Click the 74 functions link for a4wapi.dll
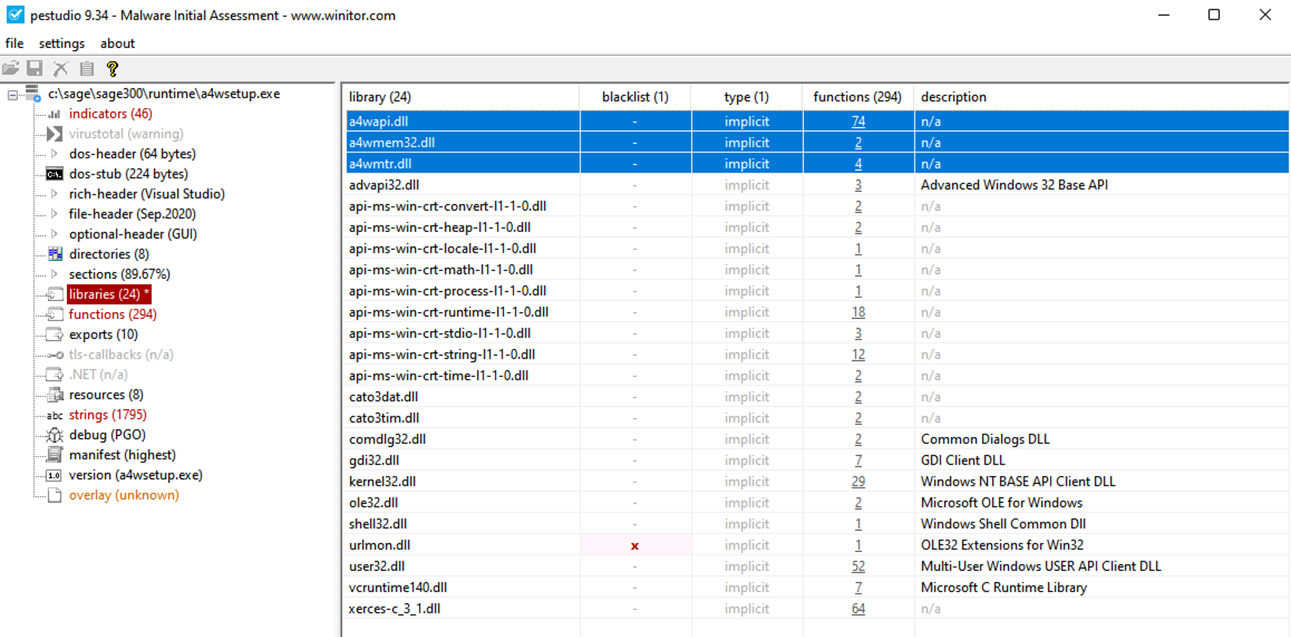Image resolution: width=1291 pixels, height=637 pixels. (x=858, y=122)
